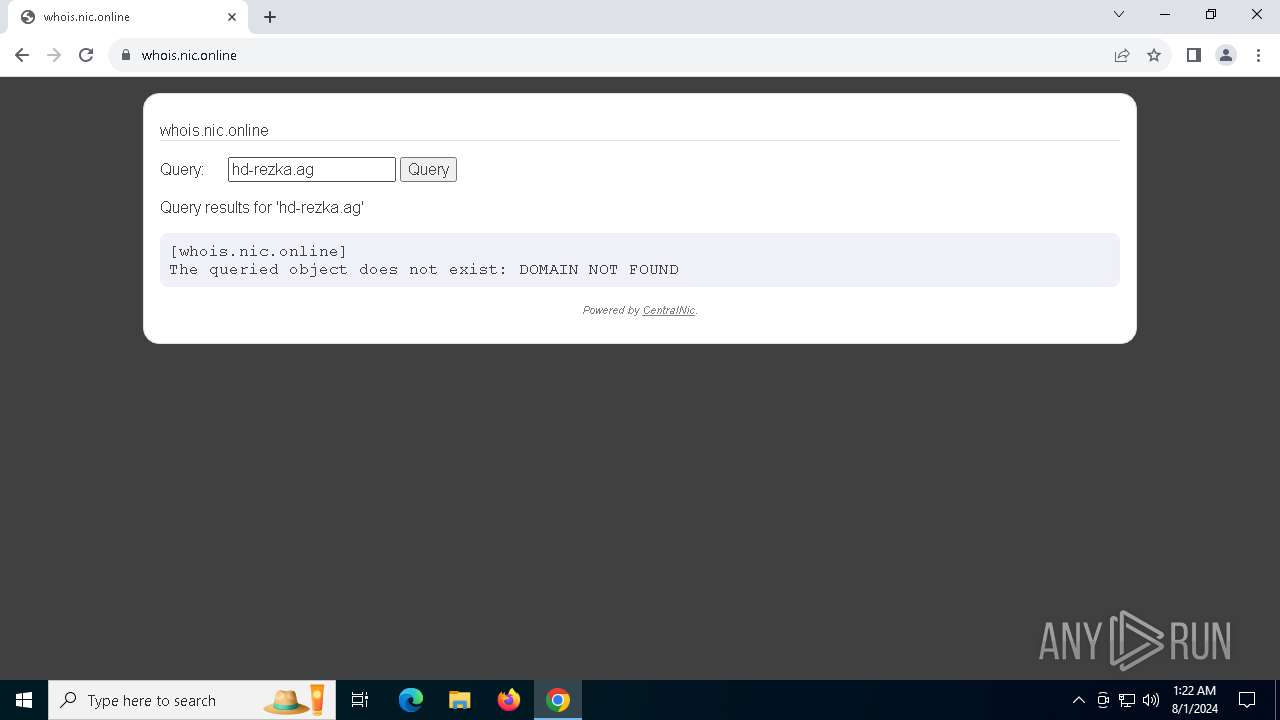Reload the whois.nic.online page
This screenshot has height=720, width=1280.
[86, 55]
